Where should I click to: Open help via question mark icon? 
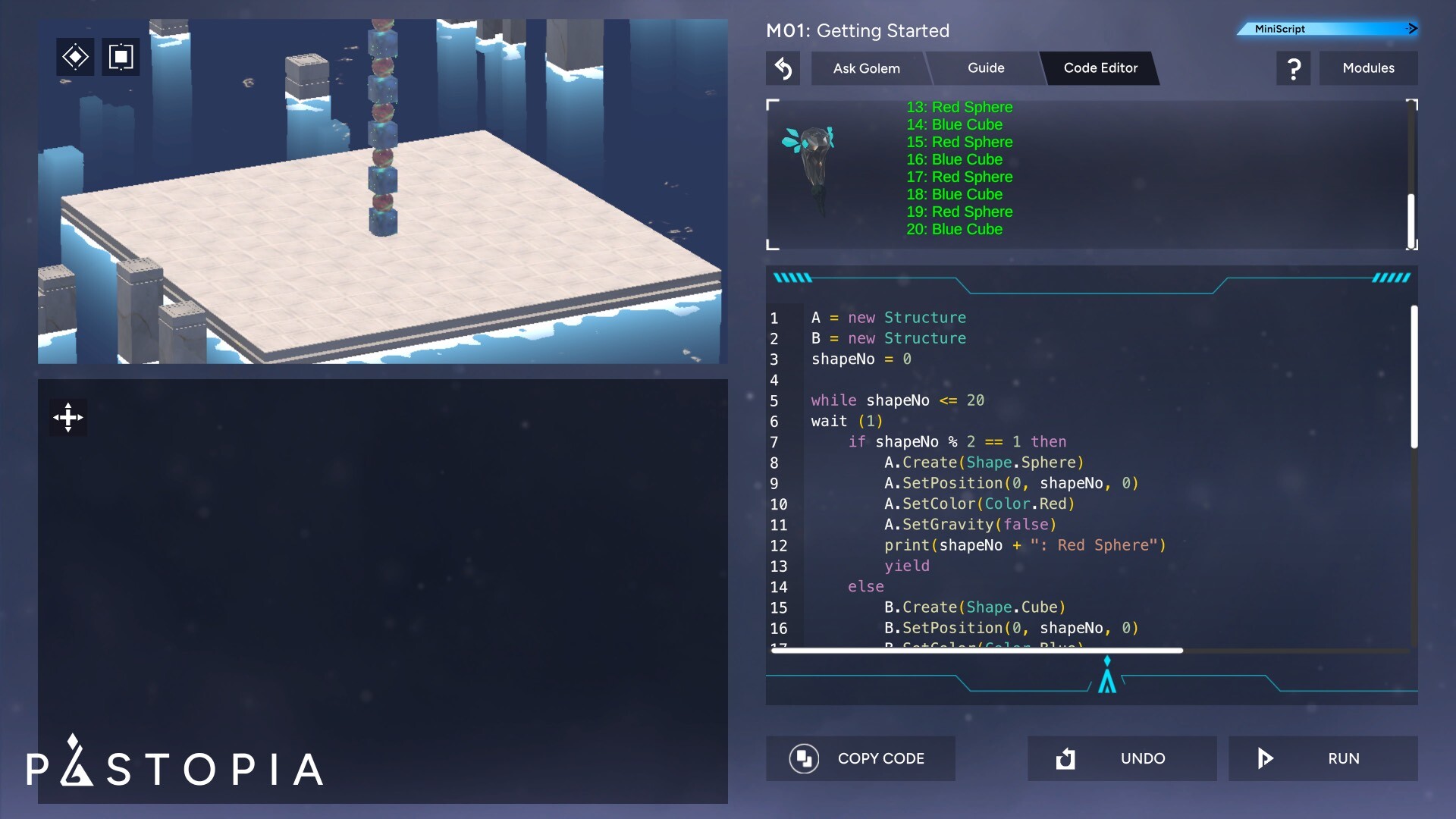point(1294,68)
